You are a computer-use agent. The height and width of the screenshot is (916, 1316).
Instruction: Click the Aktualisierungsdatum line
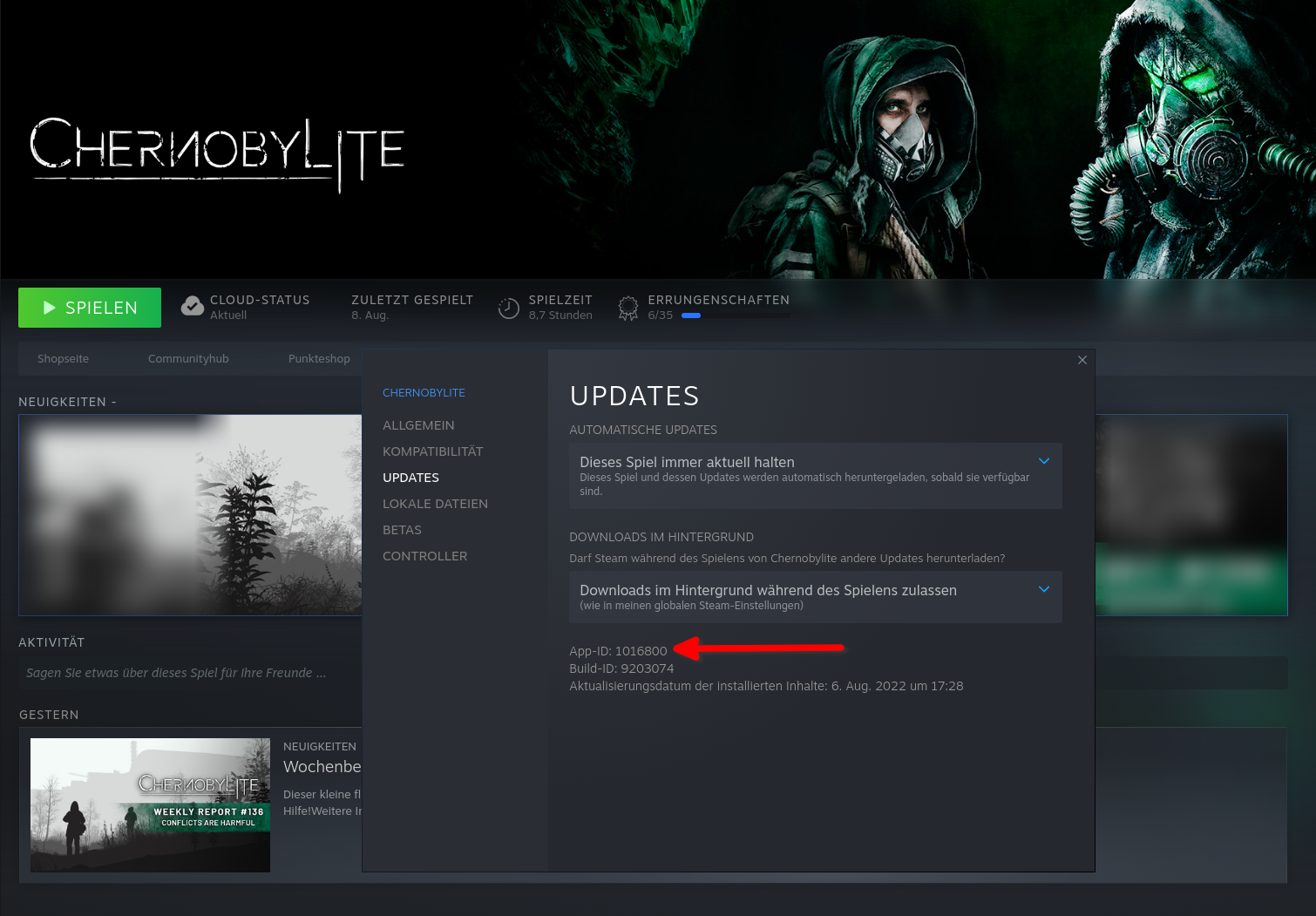click(766, 686)
